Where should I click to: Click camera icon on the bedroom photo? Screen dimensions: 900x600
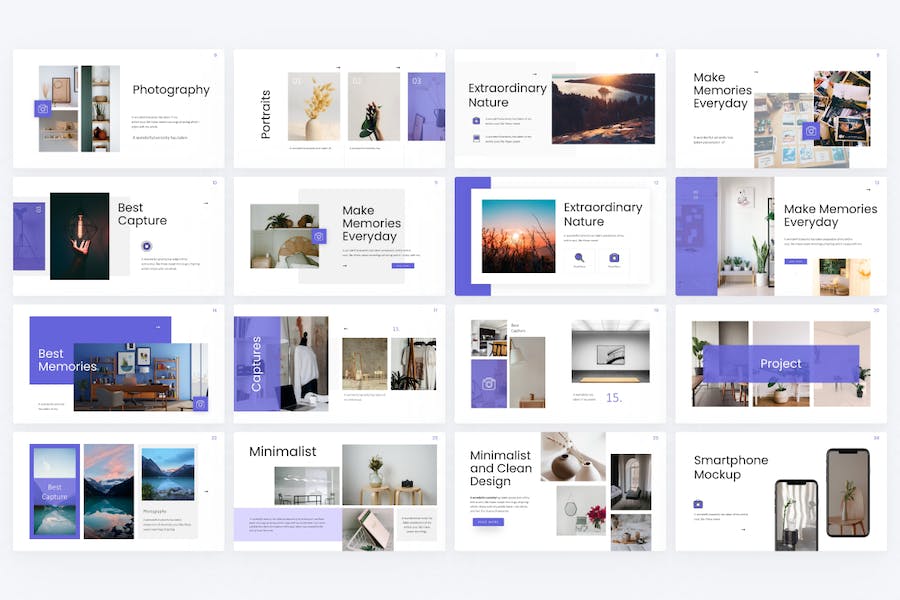click(319, 237)
